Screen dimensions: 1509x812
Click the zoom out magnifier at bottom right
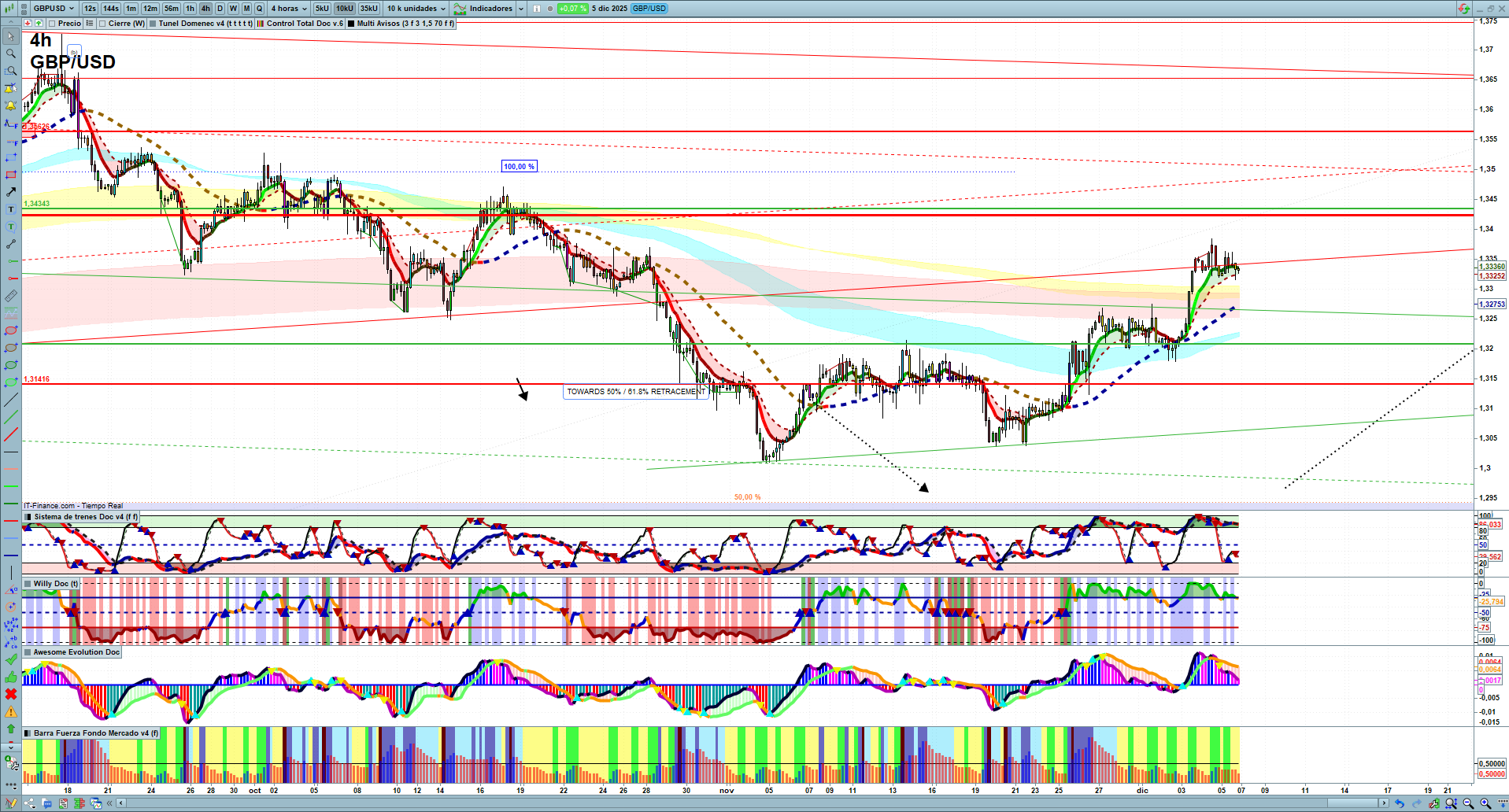click(1468, 803)
